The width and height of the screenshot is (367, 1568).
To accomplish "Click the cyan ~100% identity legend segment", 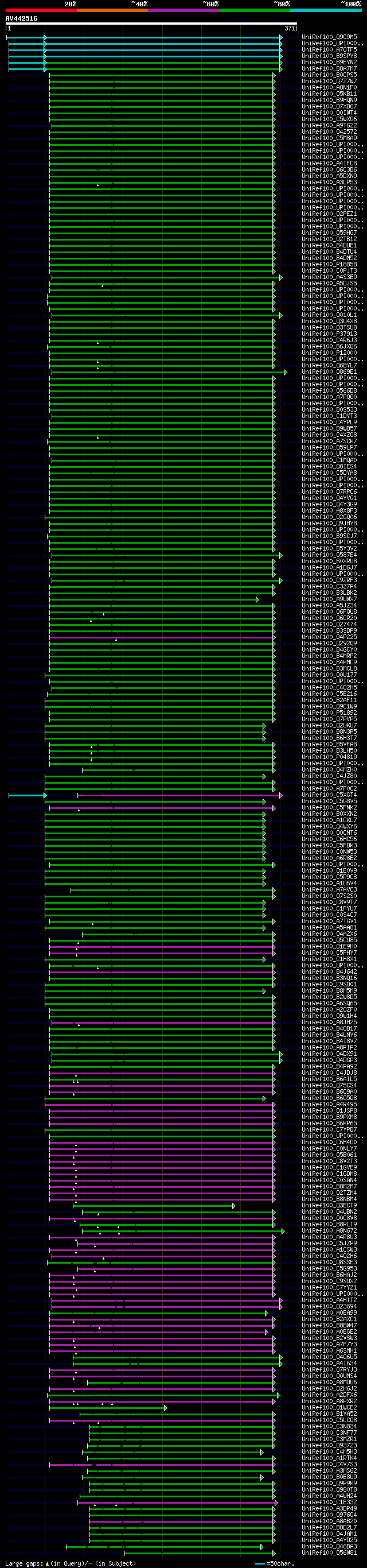I will click(326, 10).
